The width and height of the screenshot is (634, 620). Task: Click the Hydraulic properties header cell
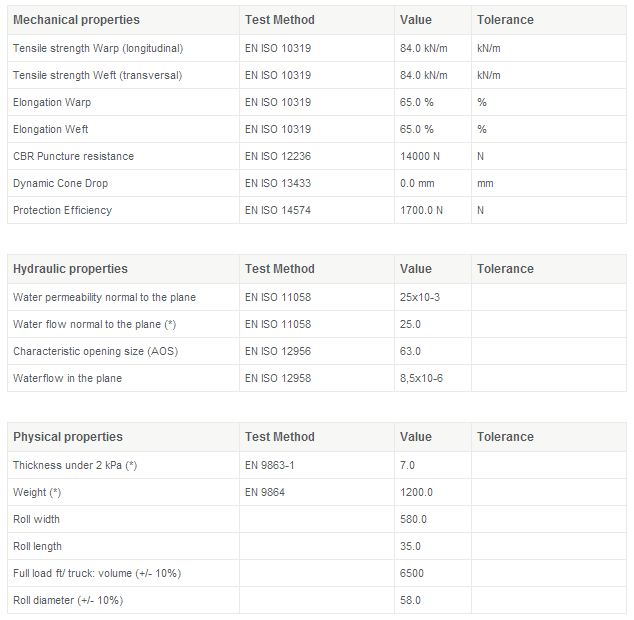pyautogui.click(x=70, y=269)
